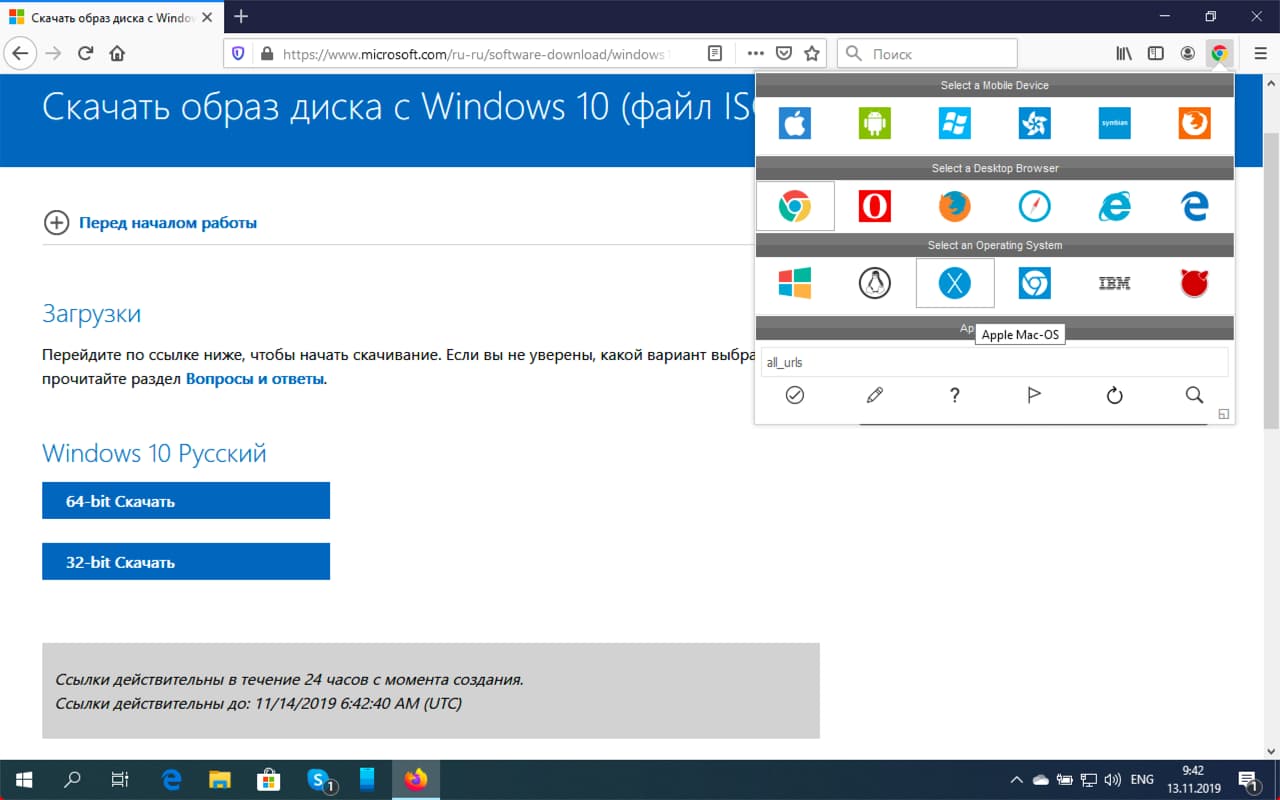The width and height of the screenshot is (1280, 800).
Task: Click the help question mark icon
Action: [x=954, y=395]
